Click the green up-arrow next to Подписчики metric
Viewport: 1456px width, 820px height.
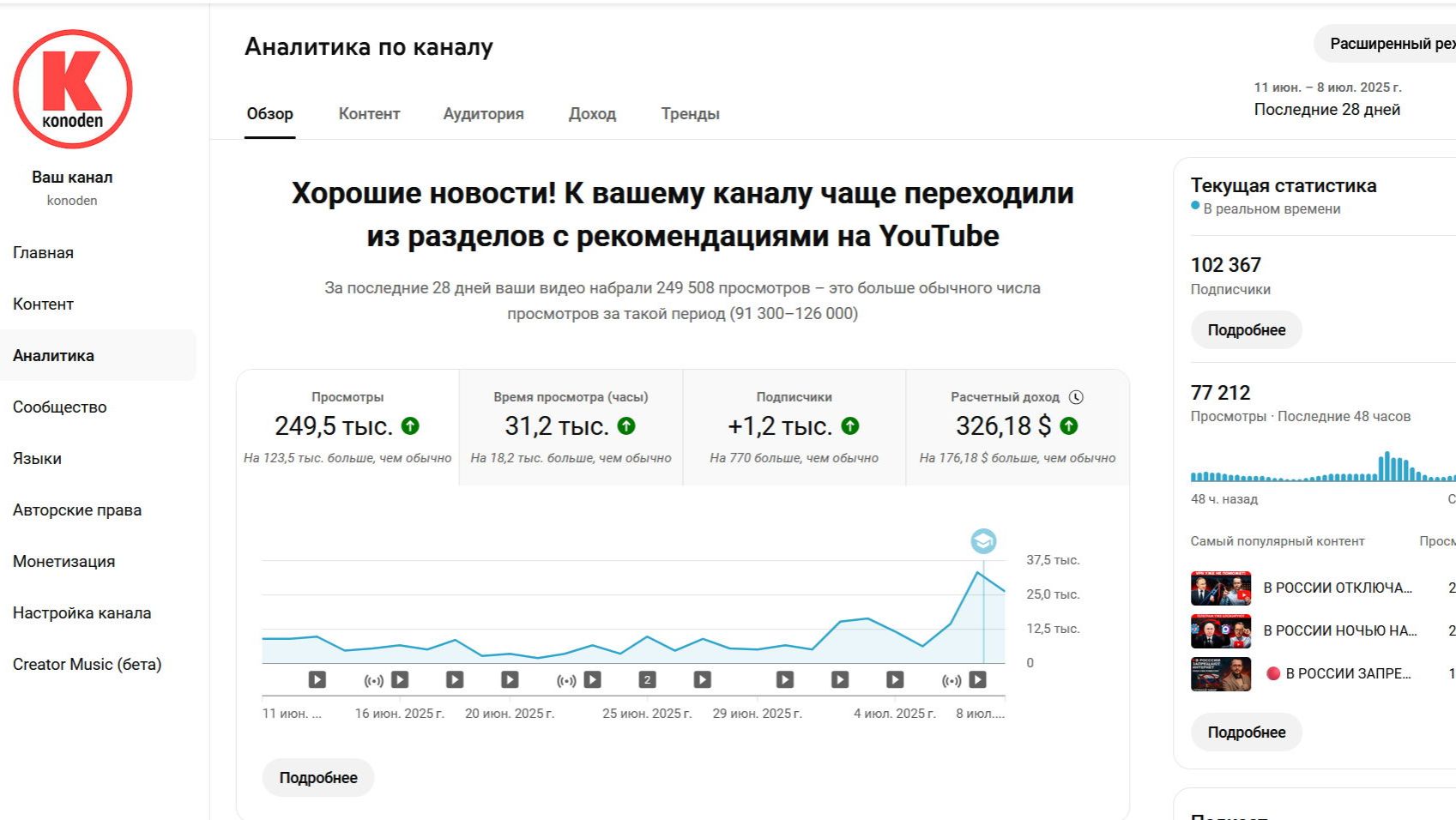coord(849,425)
